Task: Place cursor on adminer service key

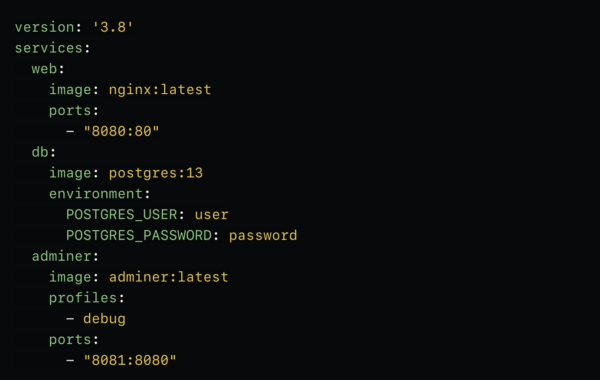Action: [61, 256]
